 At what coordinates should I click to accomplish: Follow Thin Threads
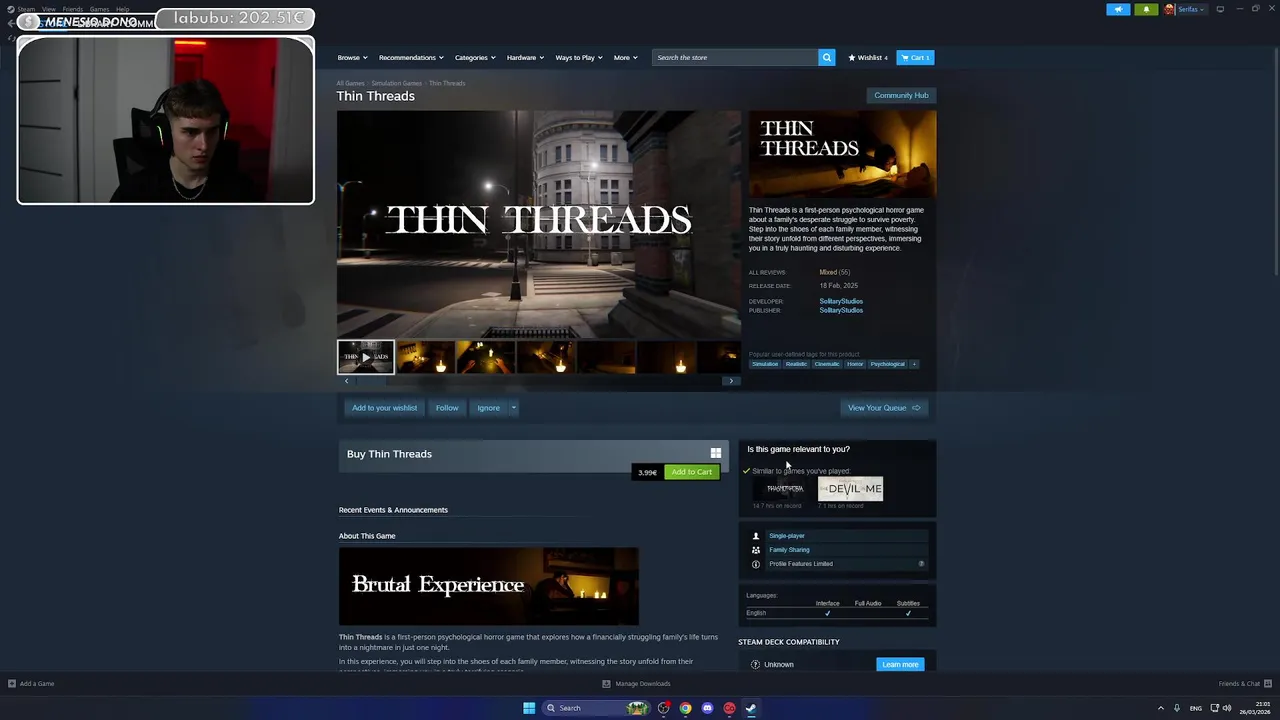pos(447,407)
